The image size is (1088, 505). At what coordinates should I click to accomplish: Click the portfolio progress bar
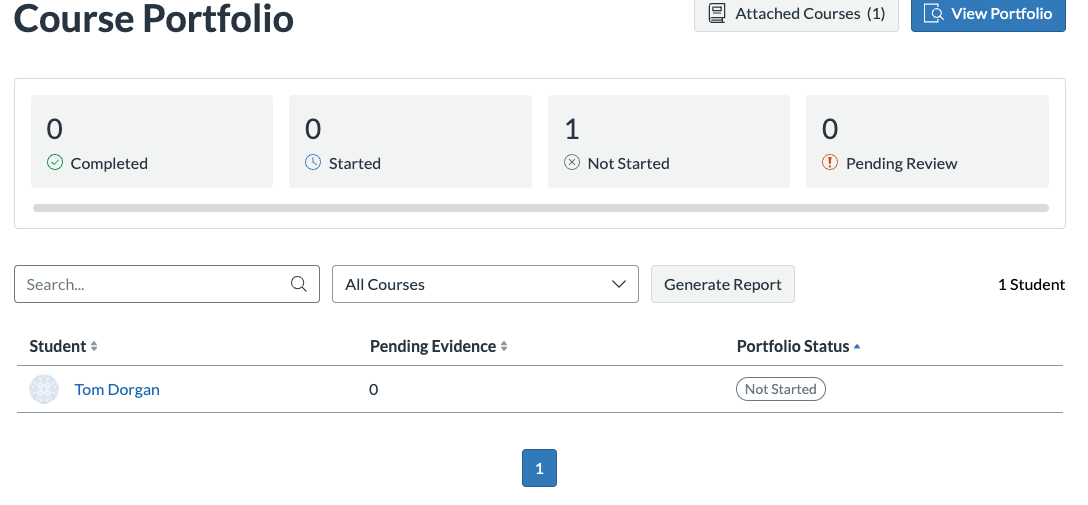click(x=540, y=208)
